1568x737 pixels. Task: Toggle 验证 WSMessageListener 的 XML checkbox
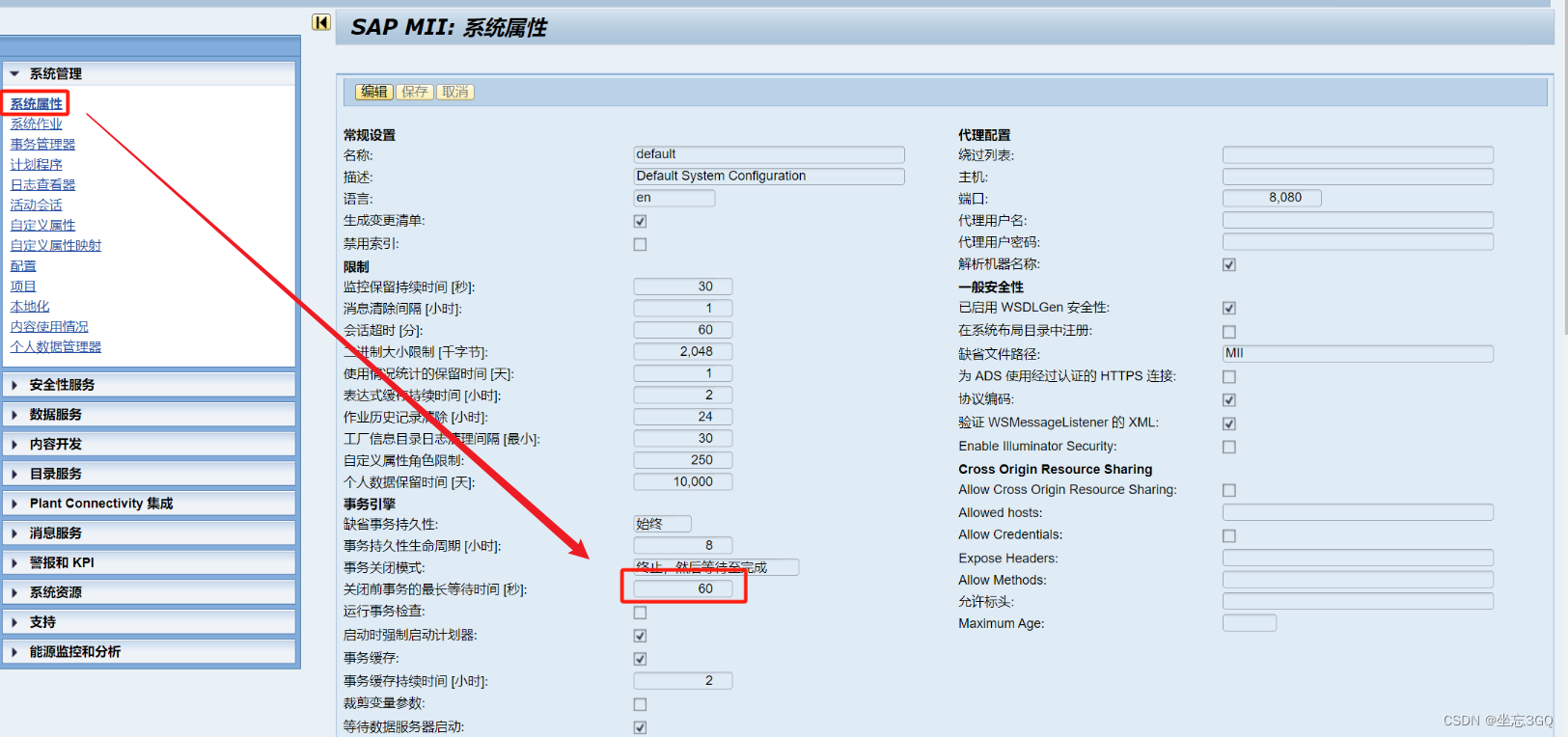(x=1229, y=423)
